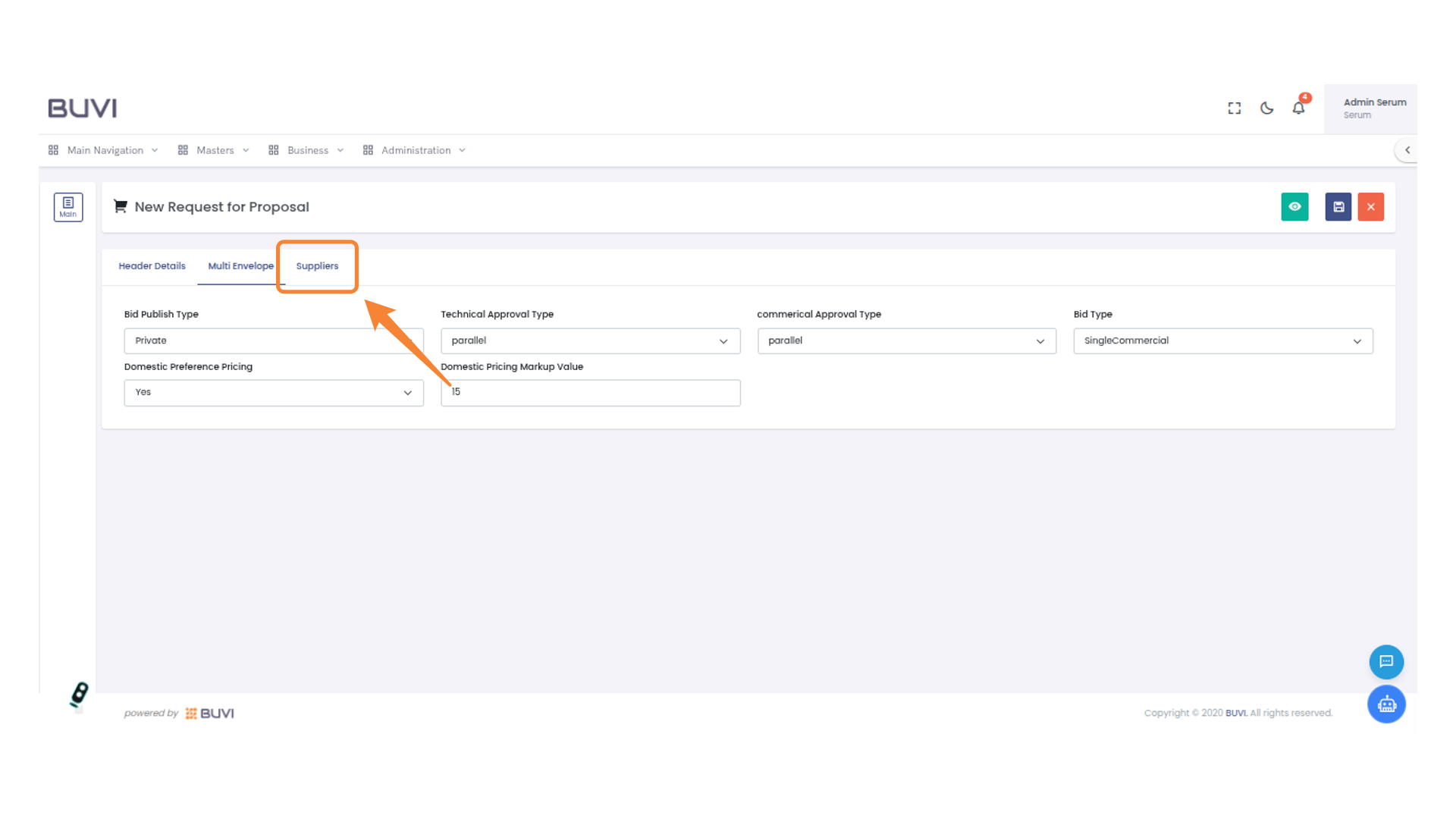Save the request with the blue save icon
The height and width of the screenshot is (819, 1456).
[x=1338, y=206]
